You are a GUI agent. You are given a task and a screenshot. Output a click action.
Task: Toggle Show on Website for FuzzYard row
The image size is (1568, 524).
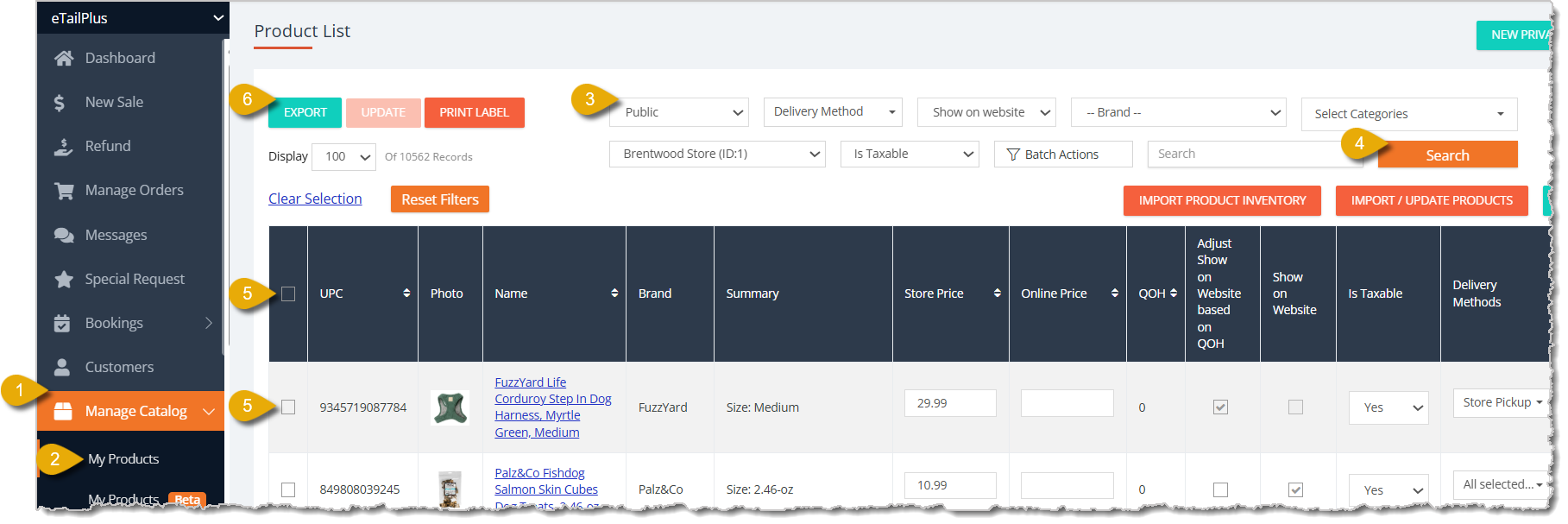click(x=1295, y=407)
